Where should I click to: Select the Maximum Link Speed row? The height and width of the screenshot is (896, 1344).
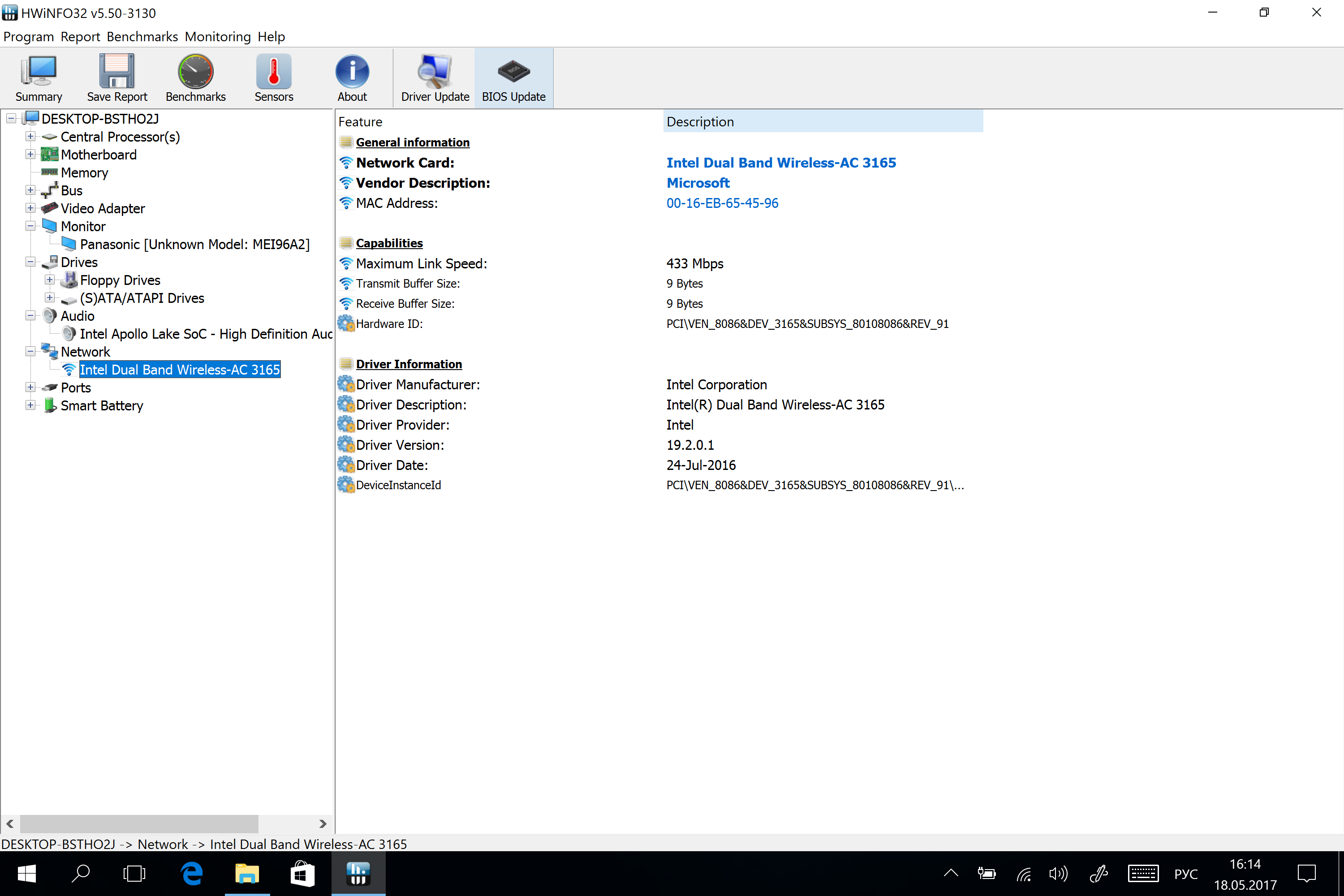tap(660, 263)
